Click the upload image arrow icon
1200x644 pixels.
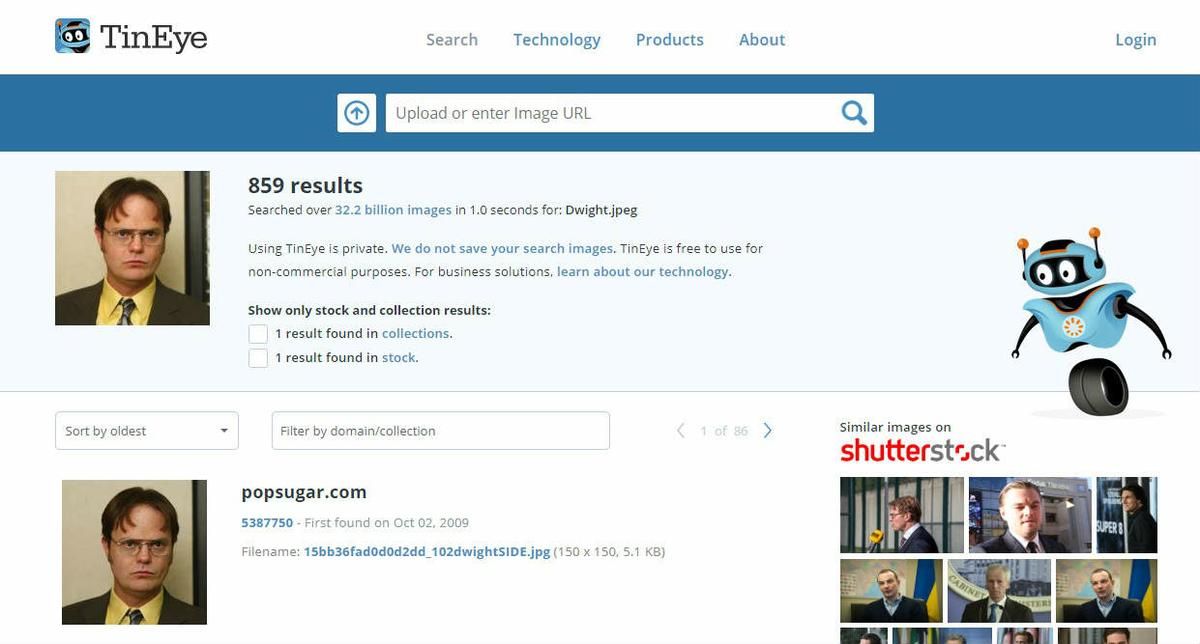[357, 113]
